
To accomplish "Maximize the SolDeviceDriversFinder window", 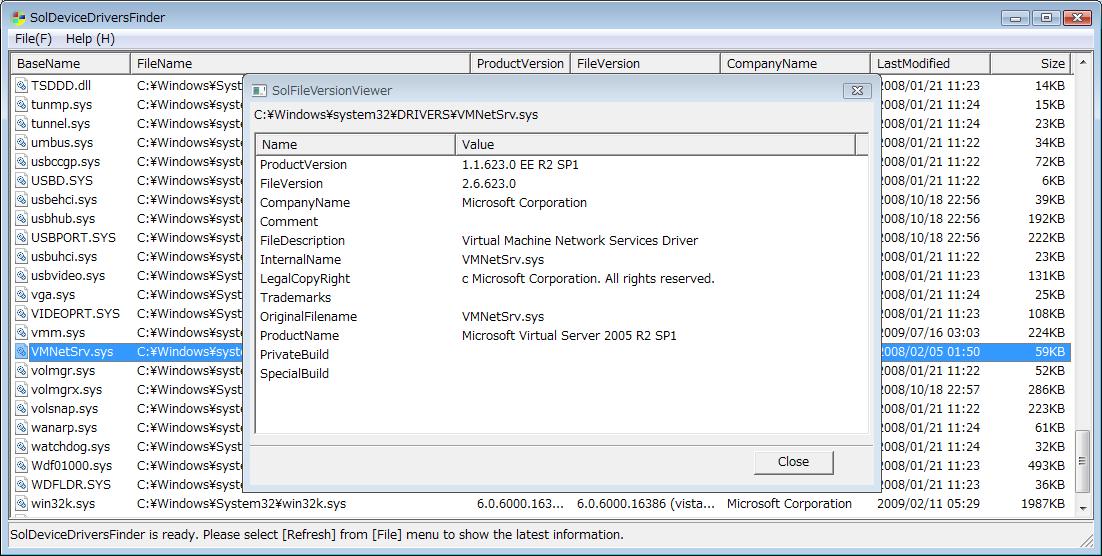I will pos(1046,18).
